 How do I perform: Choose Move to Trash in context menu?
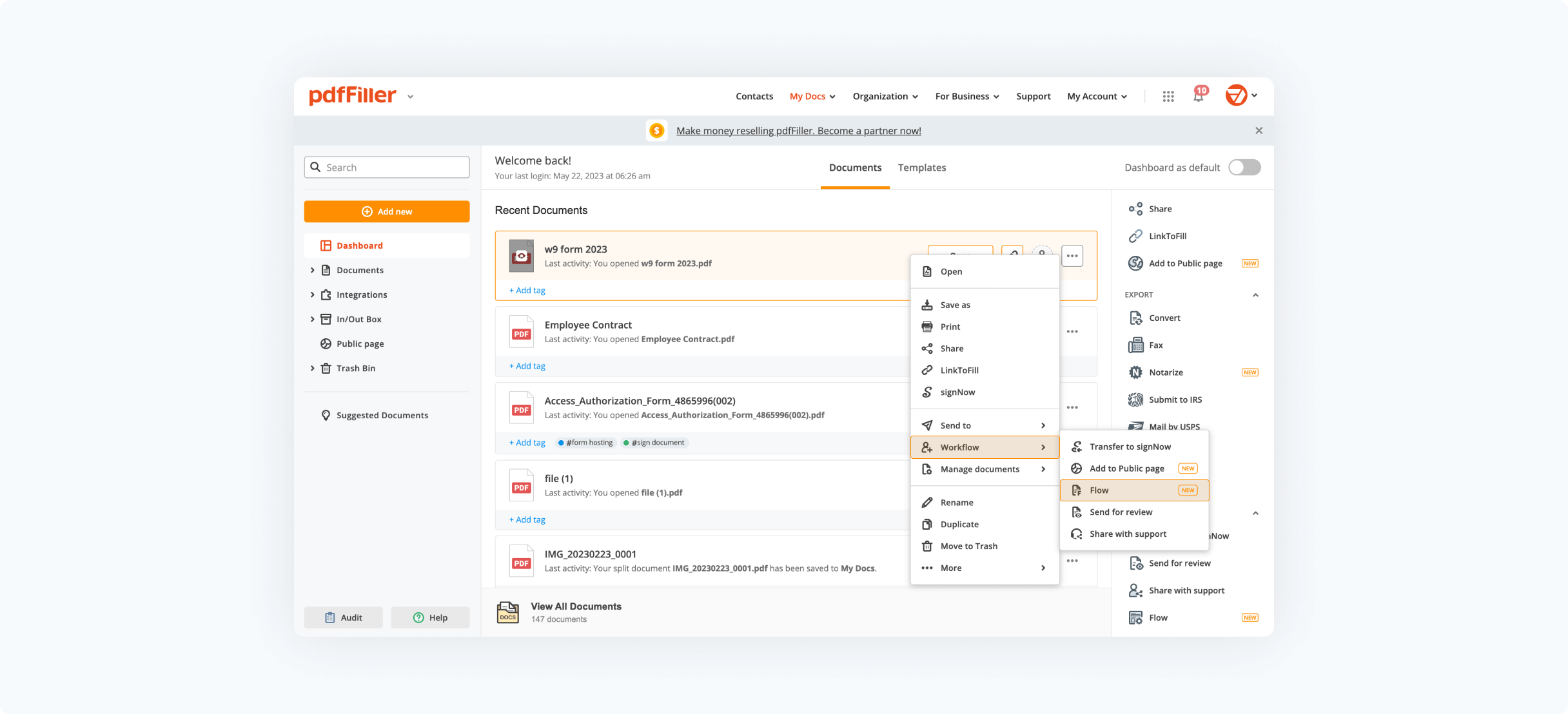pos(968,546)
